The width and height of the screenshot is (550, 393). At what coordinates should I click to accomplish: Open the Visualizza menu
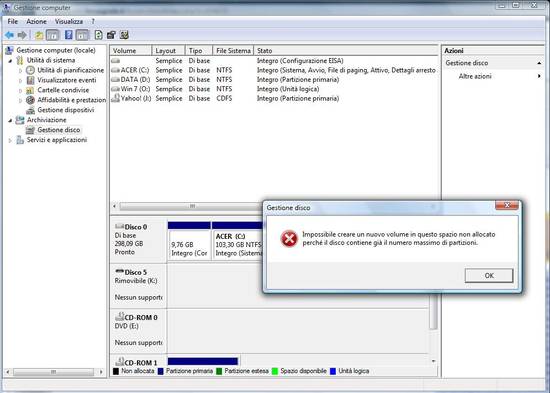pos(69,21)
